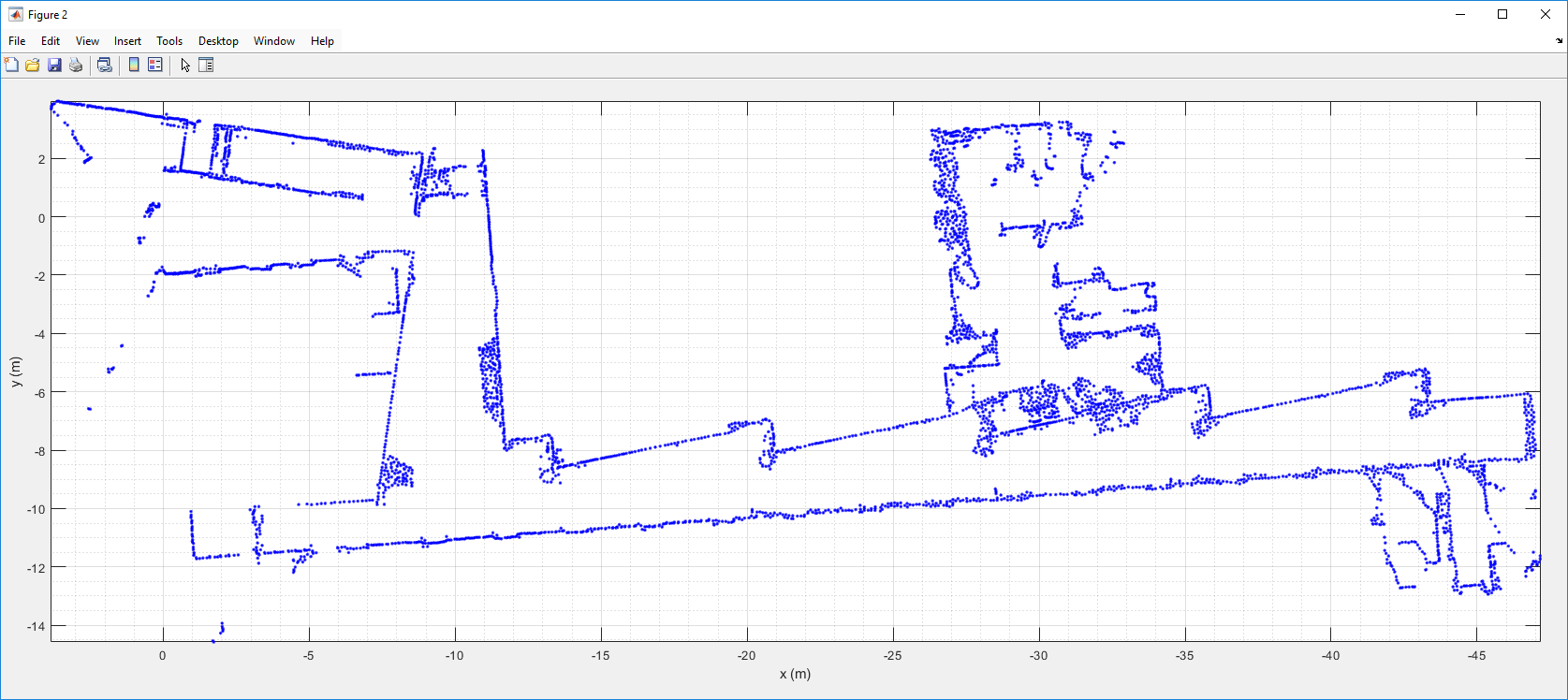Enable Edit Plot mode with the arrow icon
Image resolution: width=1568 pixels, height=700 pixels.
tap(185, 65)
